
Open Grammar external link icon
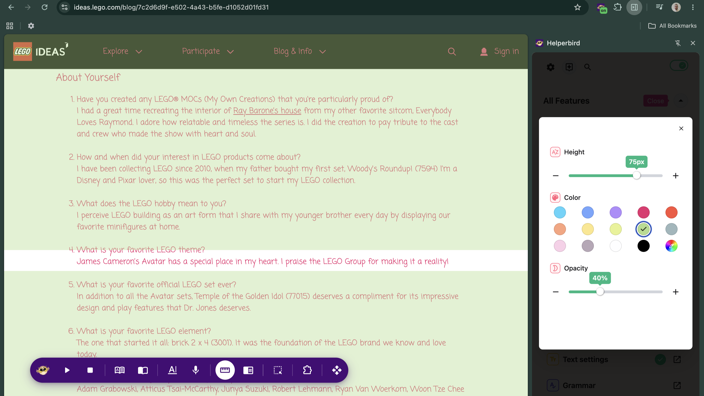(677, 385)
